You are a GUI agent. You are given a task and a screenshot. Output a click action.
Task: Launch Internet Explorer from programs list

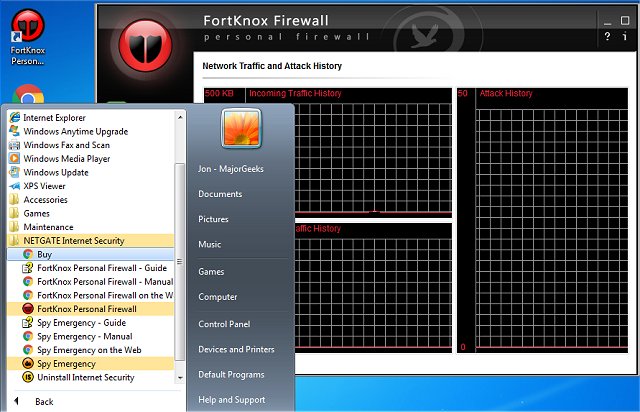tap(90, 118)
